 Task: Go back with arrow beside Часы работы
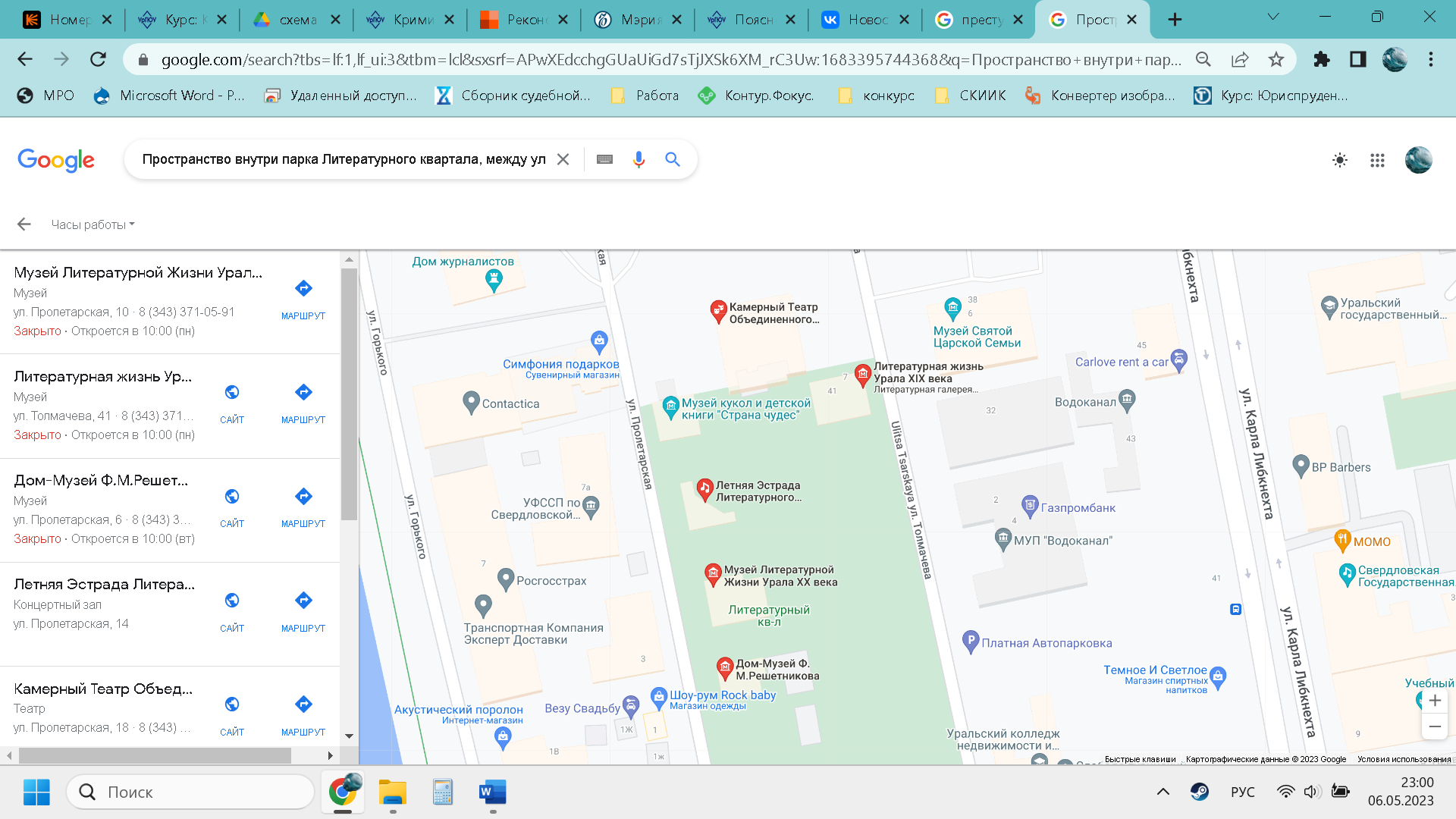pos(24,224)
